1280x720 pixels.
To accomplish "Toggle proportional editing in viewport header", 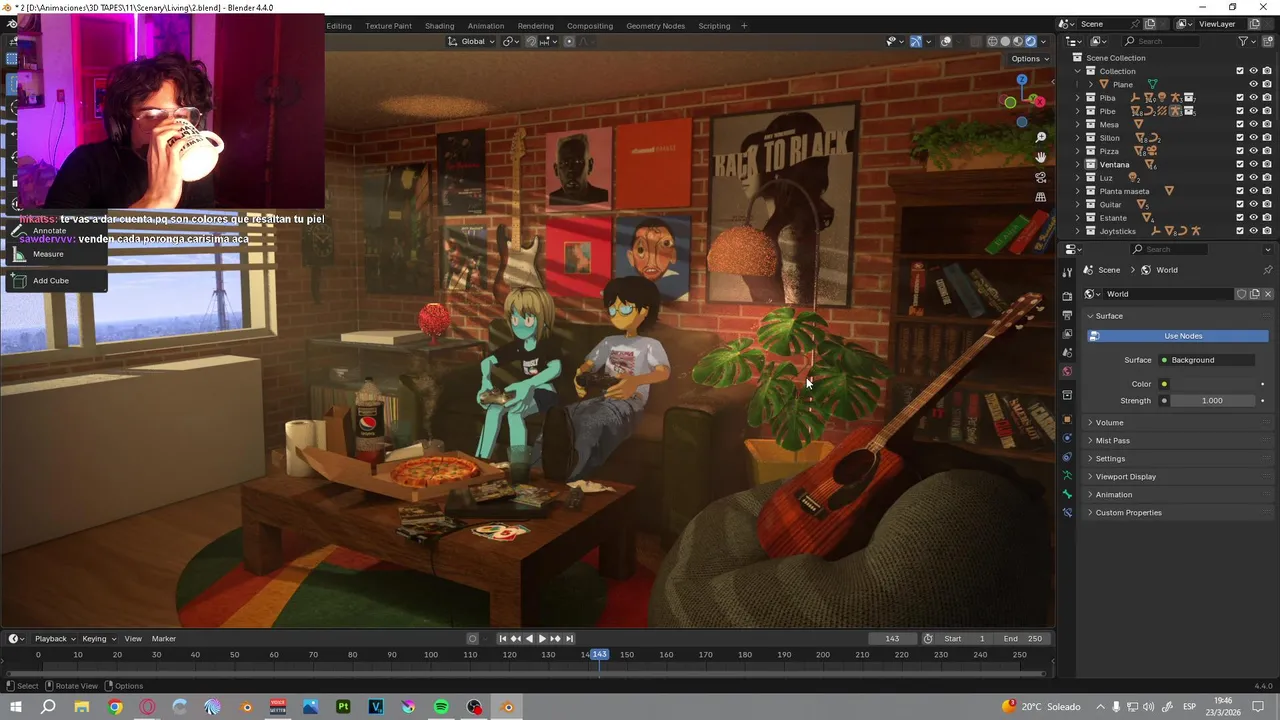I will click(x=569, y=41).
